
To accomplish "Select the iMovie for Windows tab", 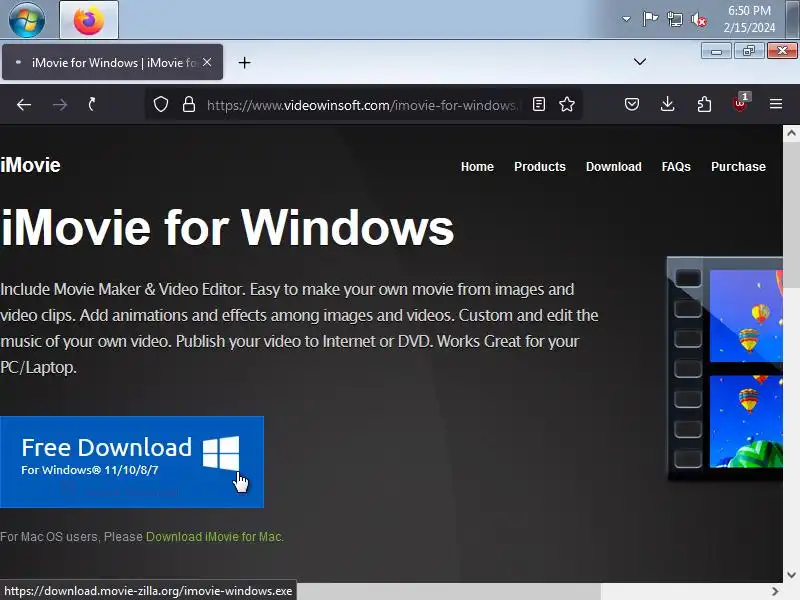I will pos(112,62).
